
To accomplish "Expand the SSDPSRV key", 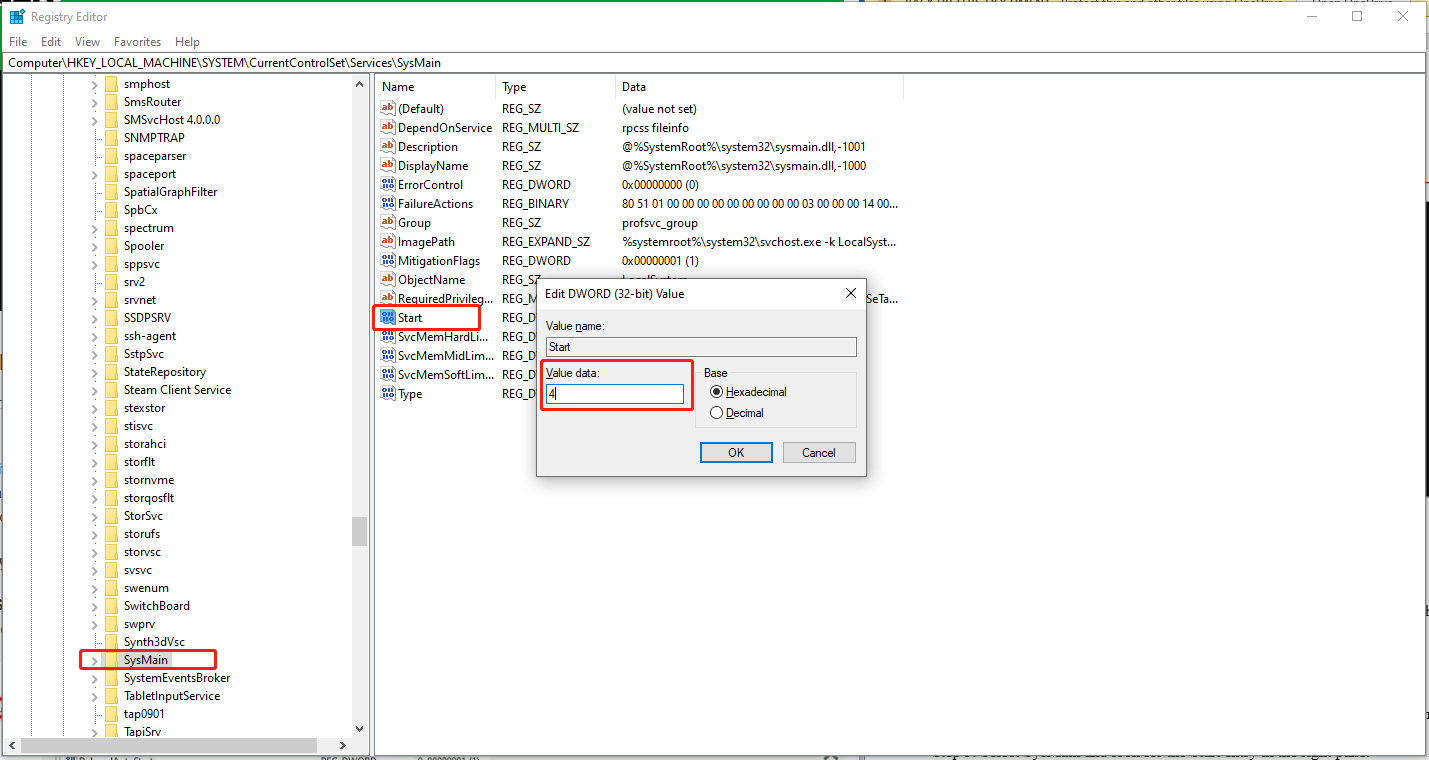I will (x=94, y=318).
